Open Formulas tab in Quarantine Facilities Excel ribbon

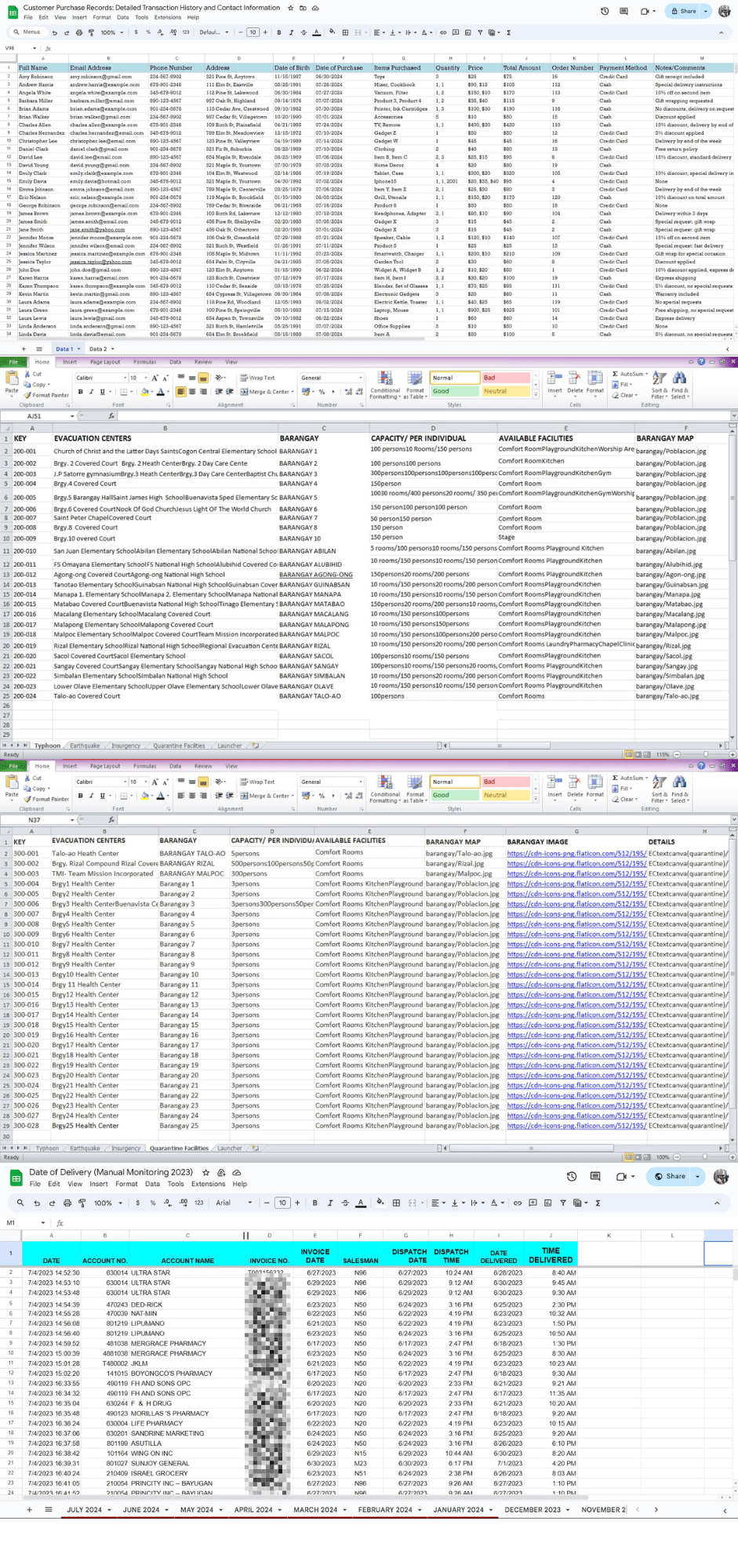[144, 766]
